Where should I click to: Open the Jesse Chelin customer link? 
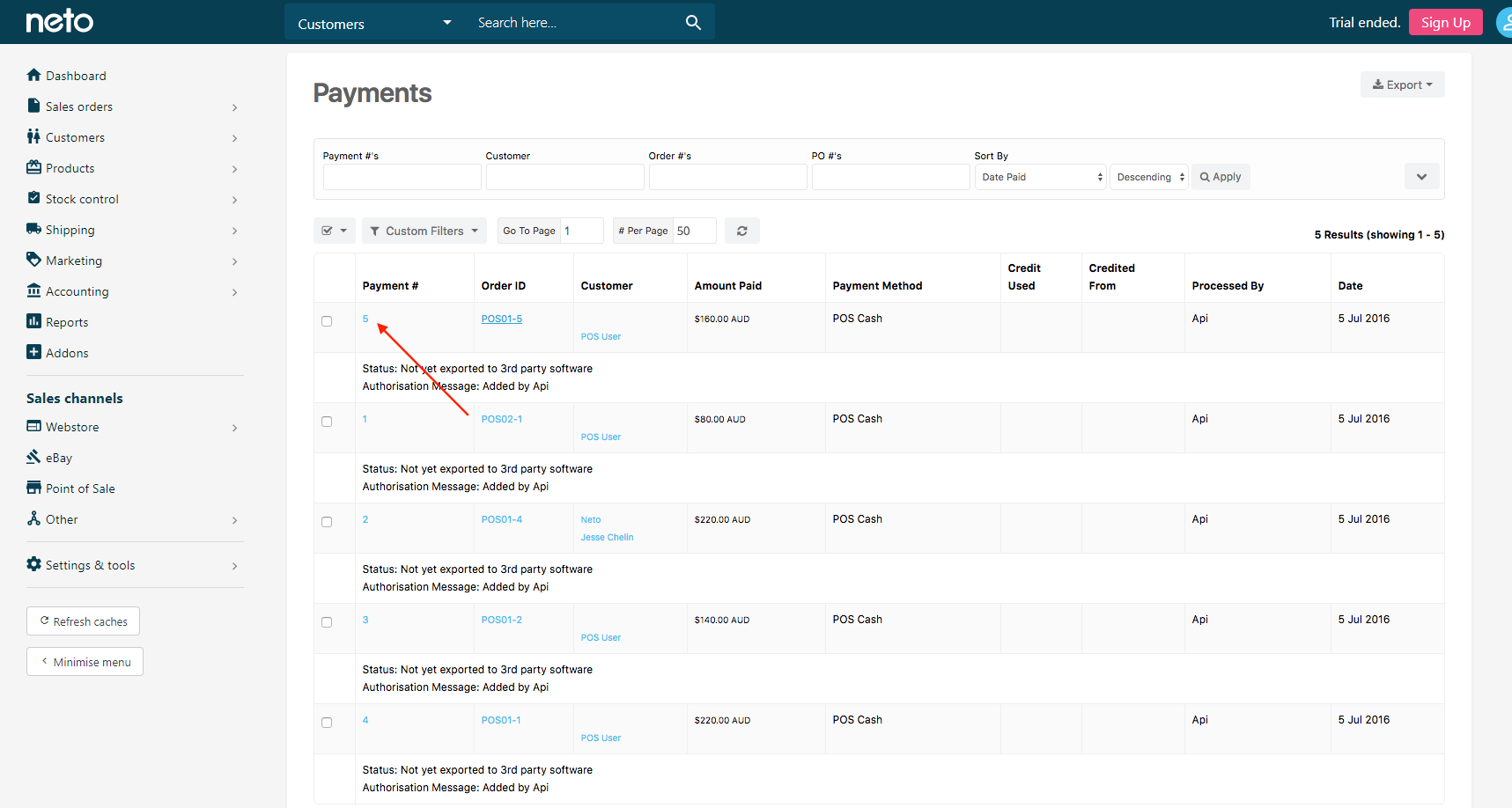click(x=607, y=537)
